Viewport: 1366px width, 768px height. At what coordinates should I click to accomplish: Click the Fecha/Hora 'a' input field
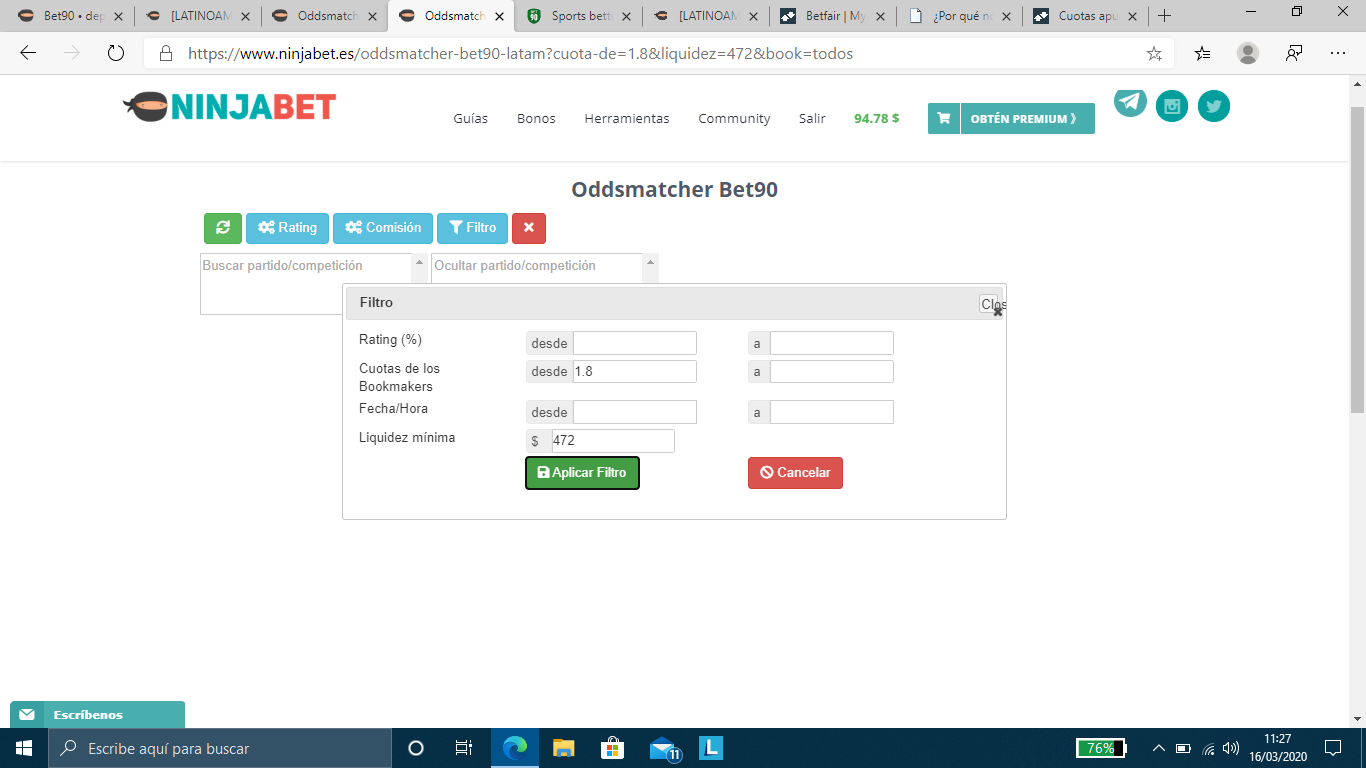(x=832, y=412)
